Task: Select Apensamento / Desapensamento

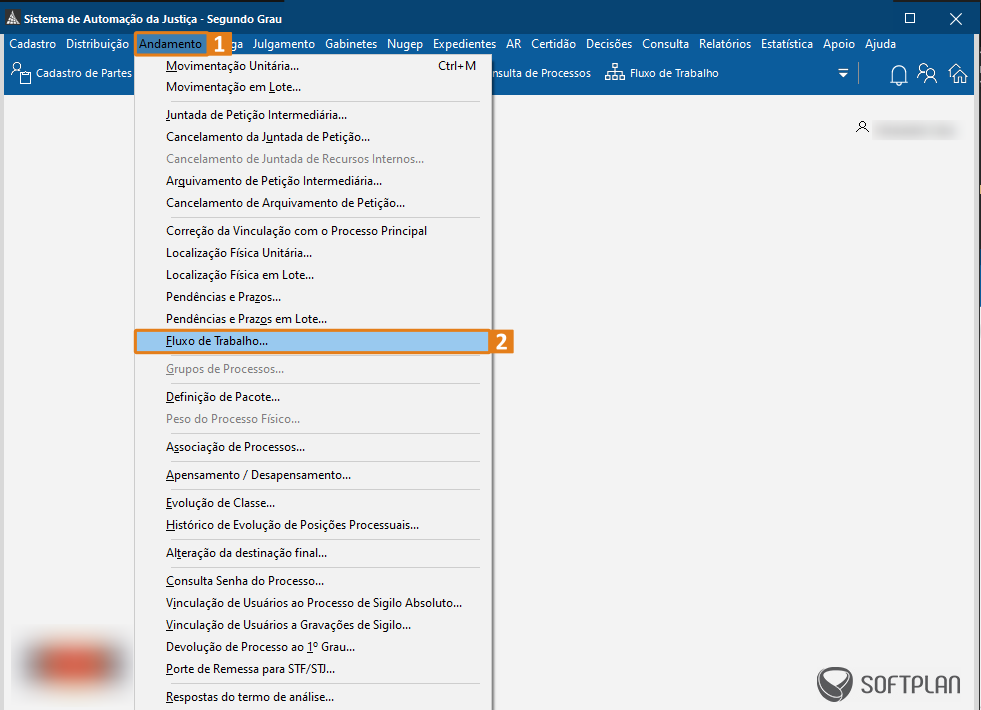Action: tap(313, 475)
